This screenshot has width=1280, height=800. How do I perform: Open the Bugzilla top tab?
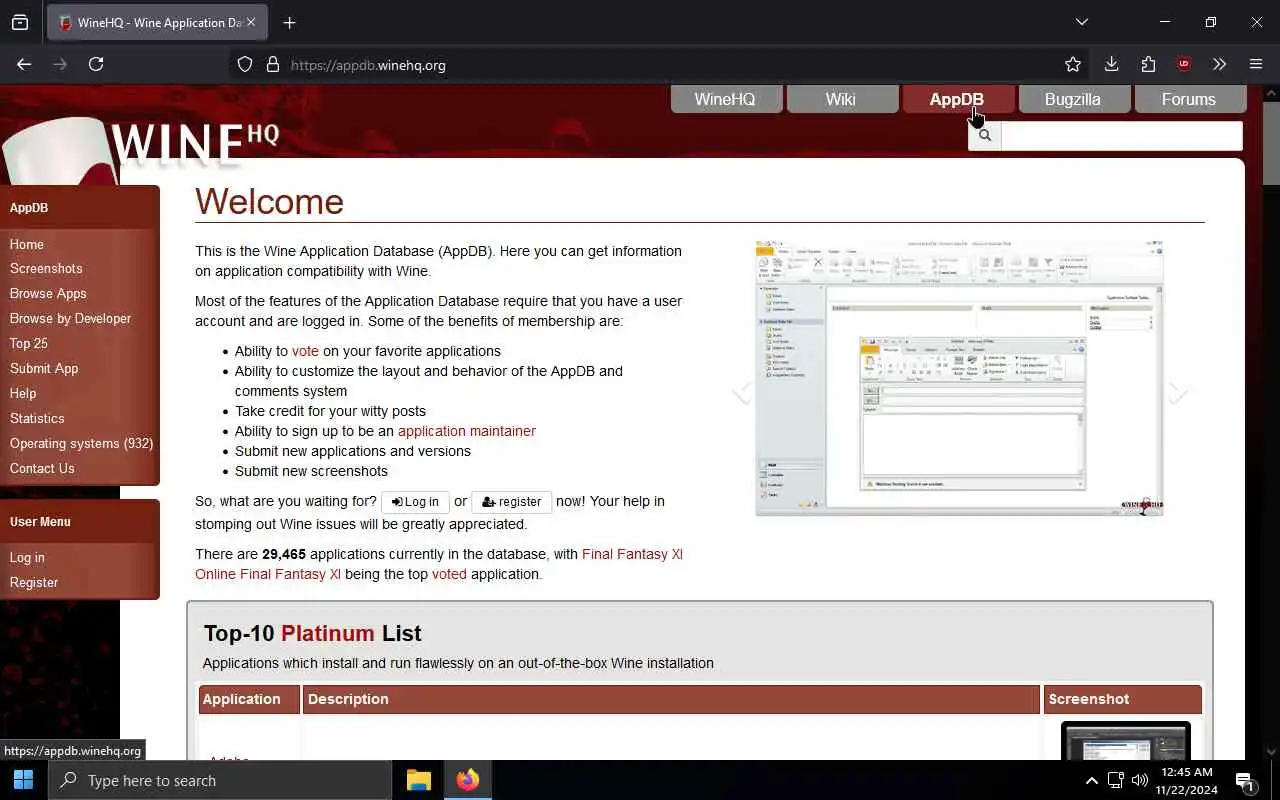[1074, 99]
